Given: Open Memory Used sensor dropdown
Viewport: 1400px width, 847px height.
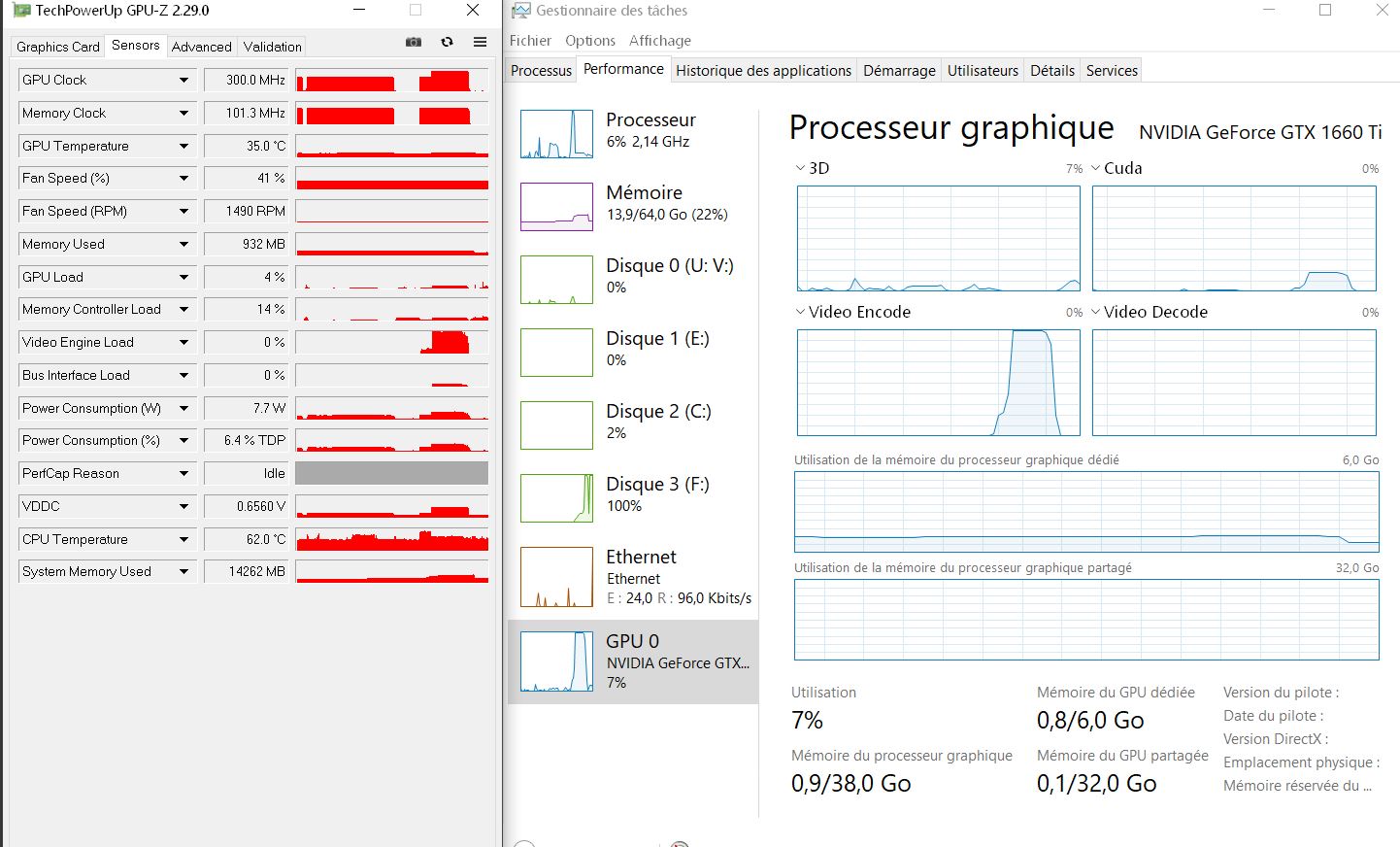Looking at the screenshot, I should point(183,244).
